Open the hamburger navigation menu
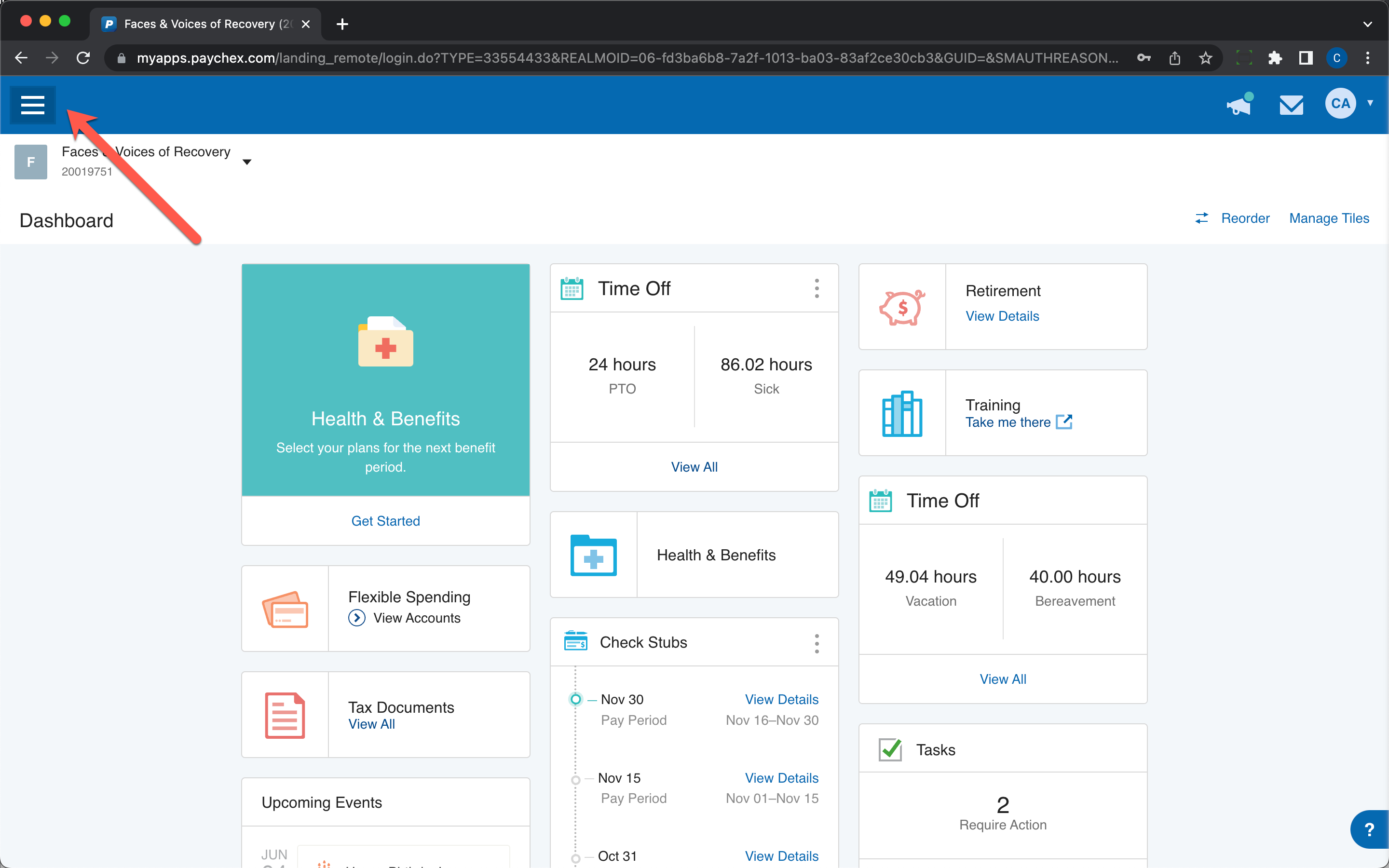 coord(33,105)
